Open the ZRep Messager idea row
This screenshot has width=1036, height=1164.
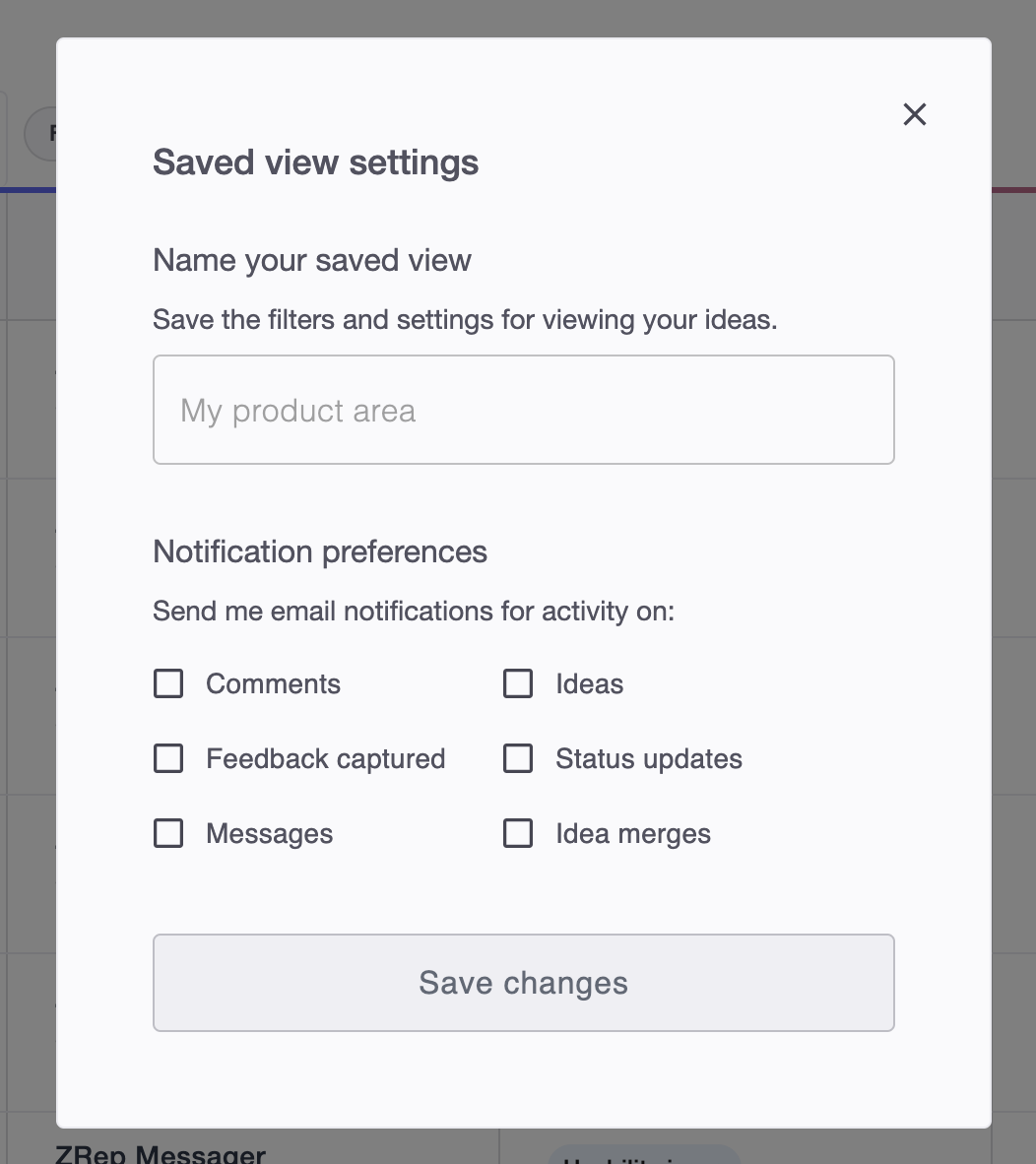coord(161,1153)
